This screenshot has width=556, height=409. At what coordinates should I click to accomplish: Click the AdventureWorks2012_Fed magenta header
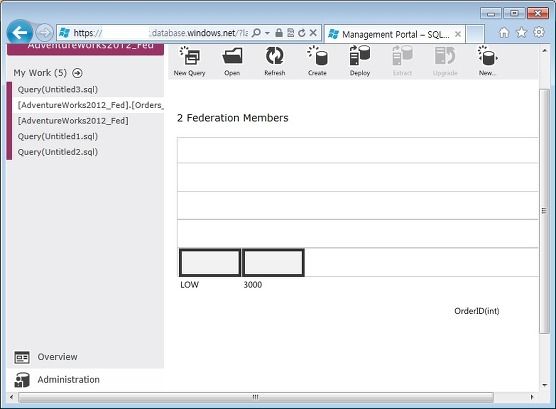[x=85, y=49]
